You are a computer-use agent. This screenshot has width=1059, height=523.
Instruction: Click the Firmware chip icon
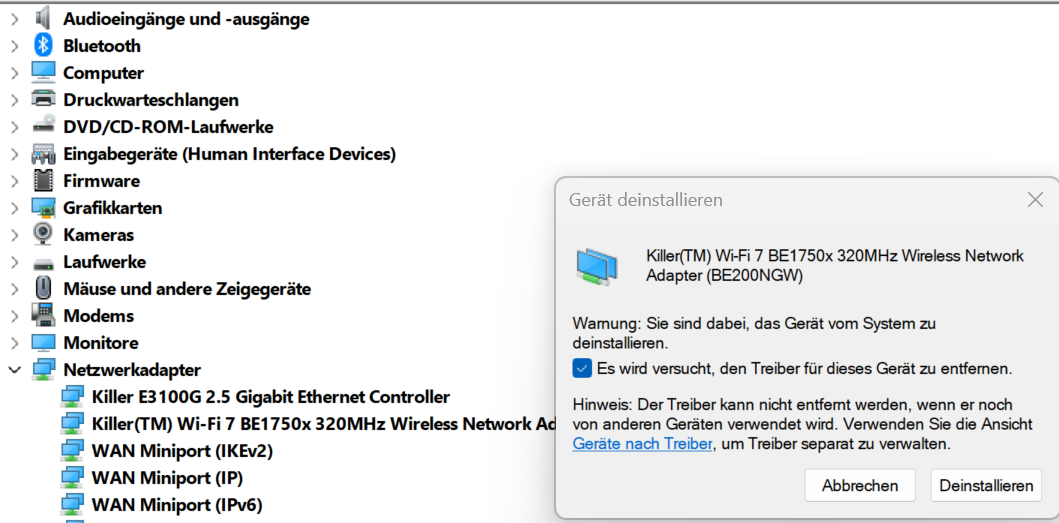(x=43, y=180)
